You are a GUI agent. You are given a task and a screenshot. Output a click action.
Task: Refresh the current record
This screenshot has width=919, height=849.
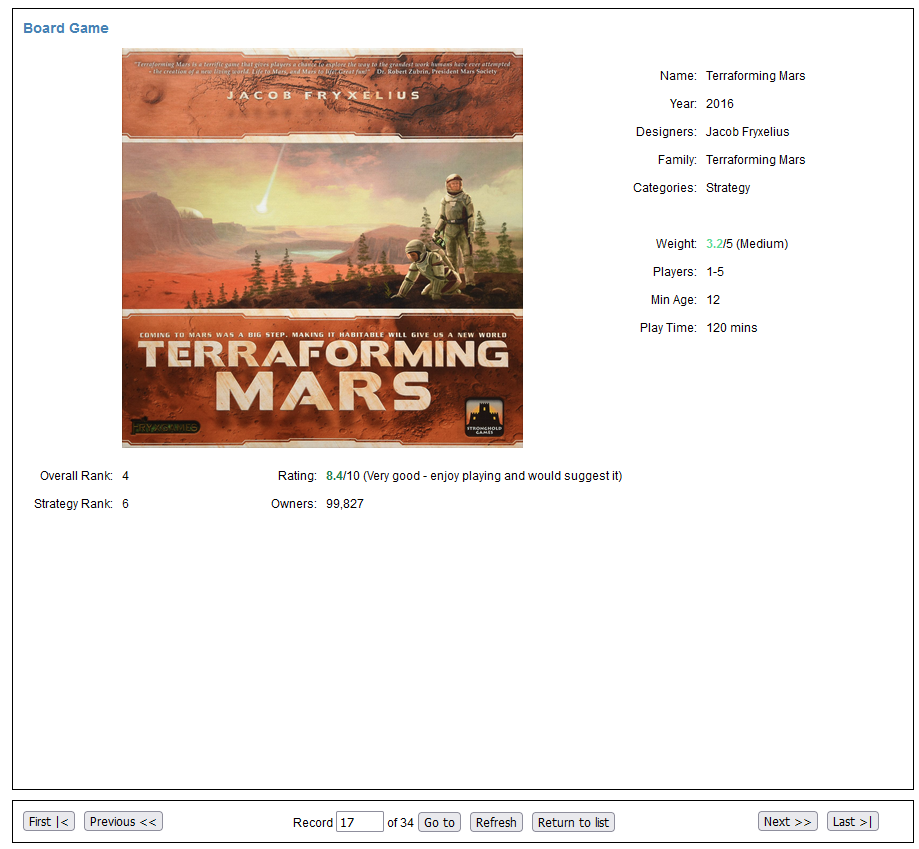pyautogui.click(x=496, y=822)
